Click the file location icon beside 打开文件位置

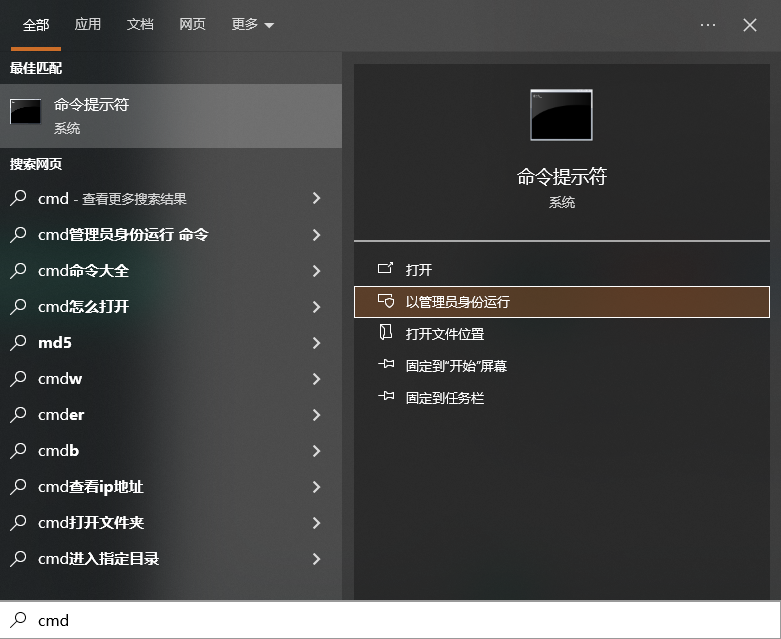coord(386,333)
